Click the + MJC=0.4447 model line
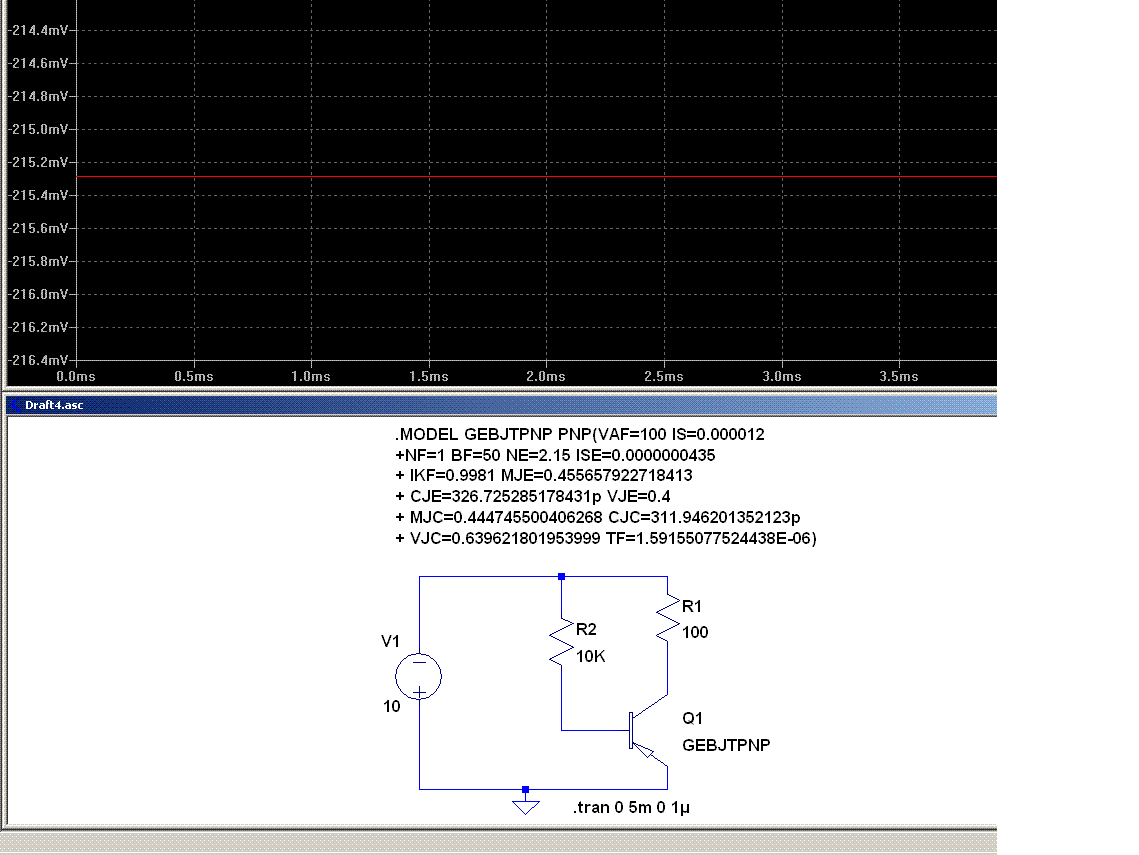Image resolution: width=1139 pixels, height=855 pixels. coord(597,518)
